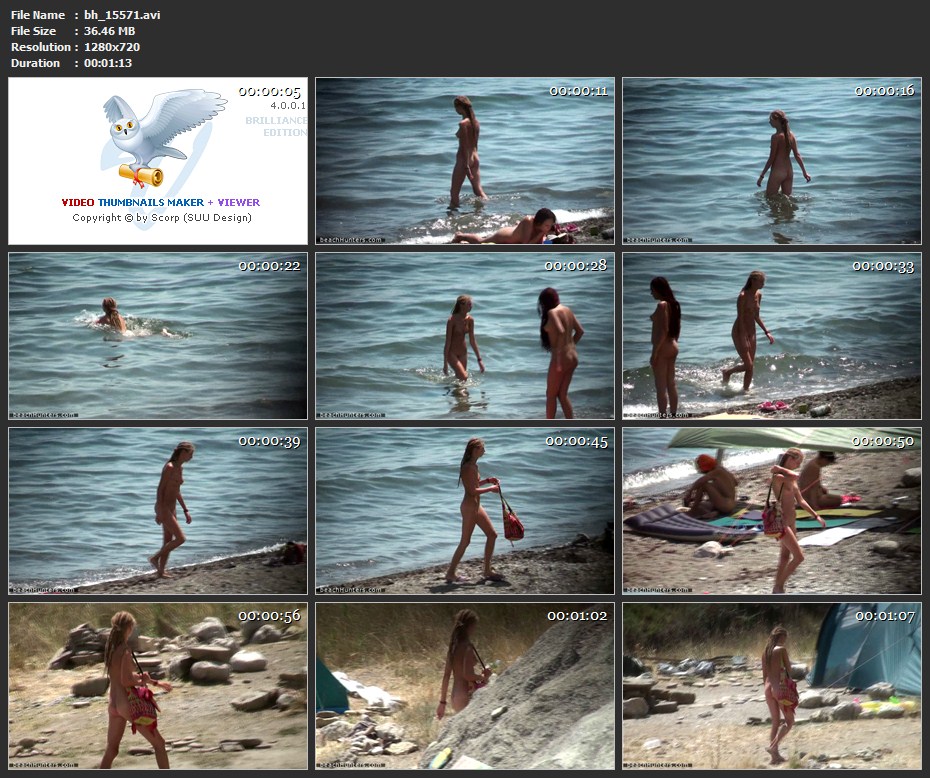The height and width of the screenshot is (778, 930).
Task: Open the thumbnail at 00:00:16
Action: point(771,161)
